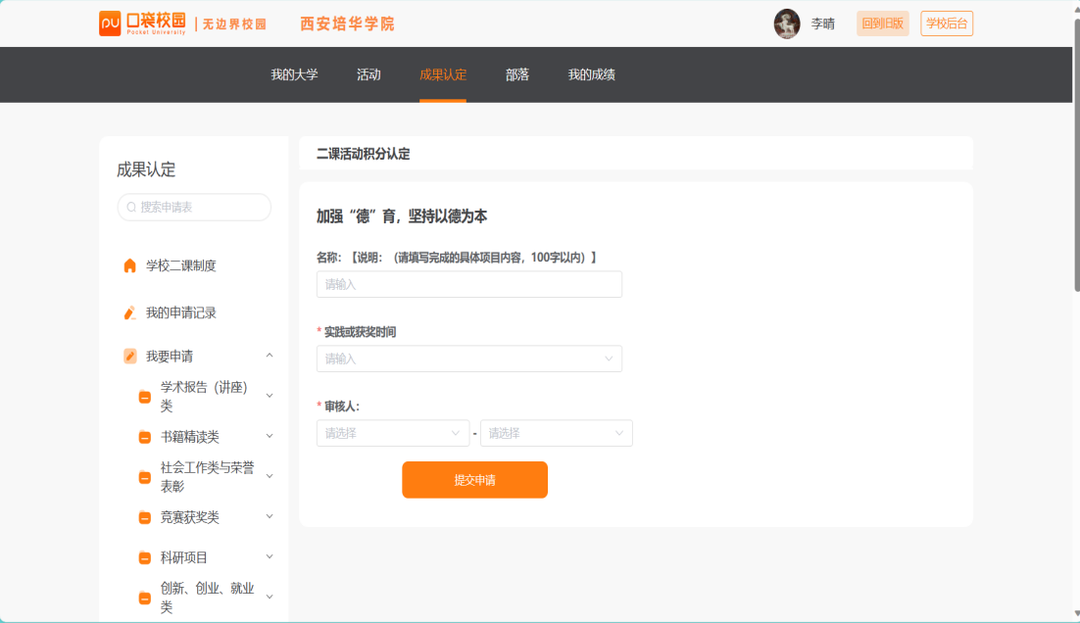Expand the 学术报告（讲座）类 category
Screen dimensions: 1080x623
point(269,396)
